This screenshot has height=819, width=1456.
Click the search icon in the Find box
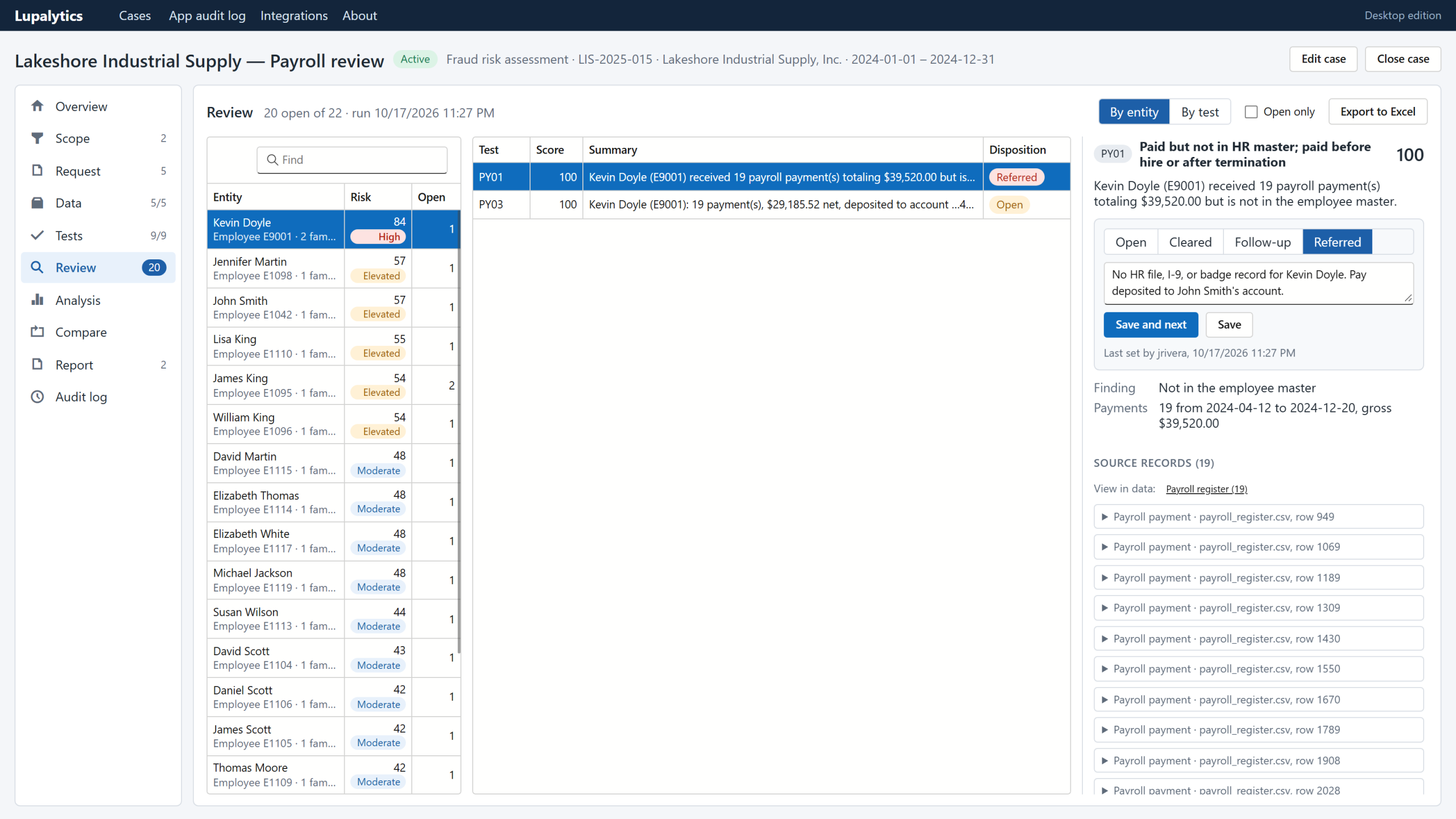pos(272,160)
